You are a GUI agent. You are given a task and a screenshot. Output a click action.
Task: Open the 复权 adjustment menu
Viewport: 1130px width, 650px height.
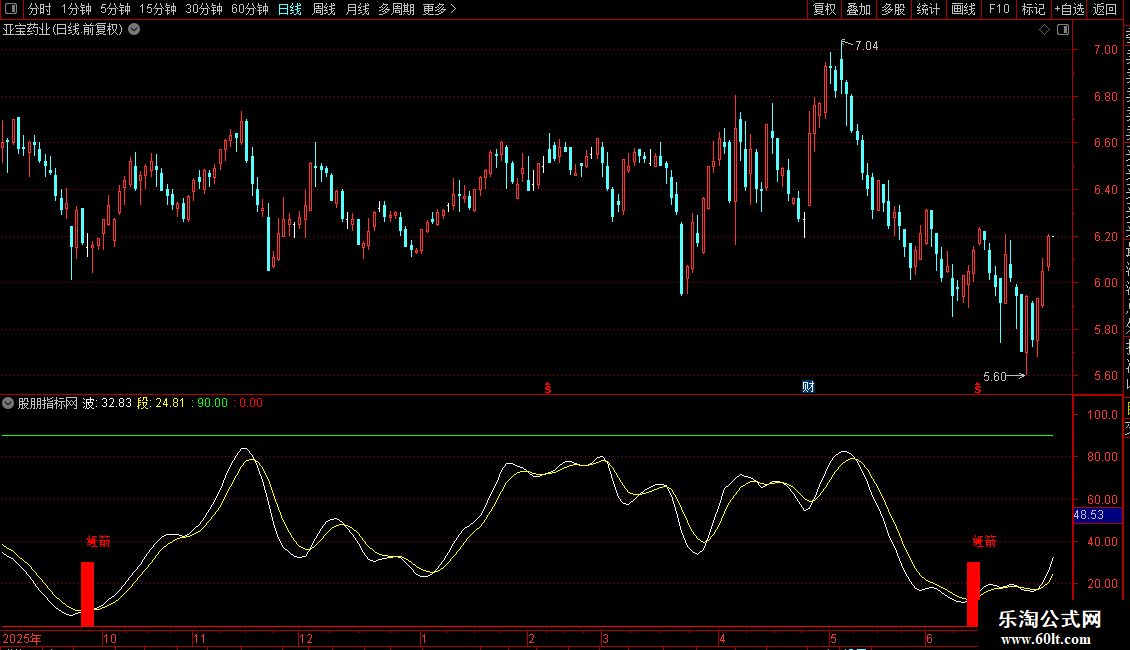824,9
